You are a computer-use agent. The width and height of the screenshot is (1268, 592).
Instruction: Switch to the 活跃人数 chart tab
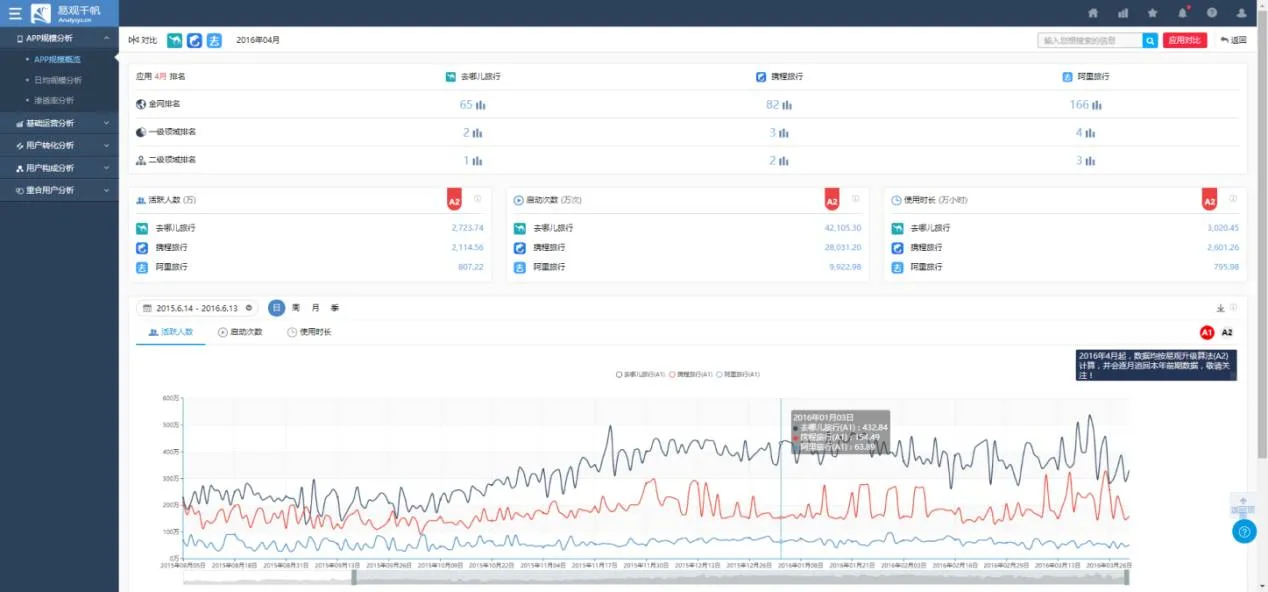[171, 332]
